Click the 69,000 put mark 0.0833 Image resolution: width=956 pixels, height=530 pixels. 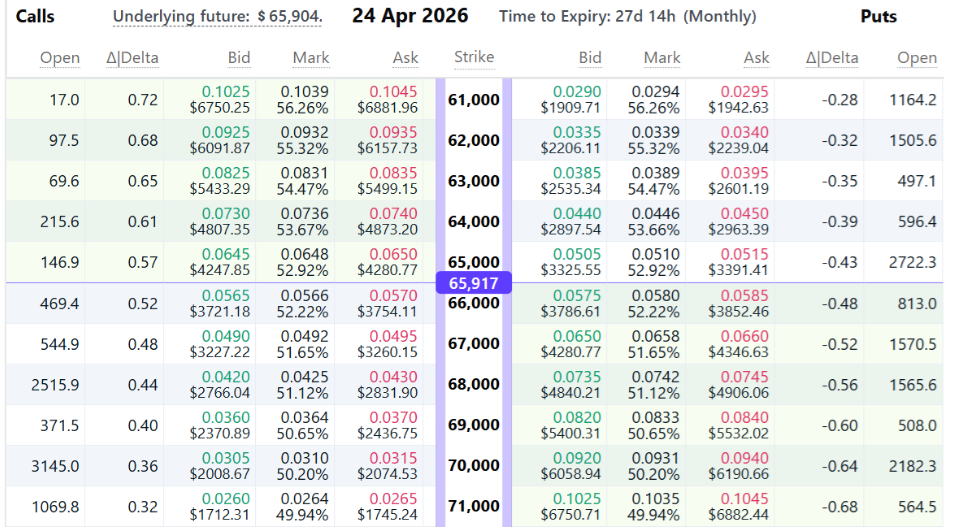(661, 417)
